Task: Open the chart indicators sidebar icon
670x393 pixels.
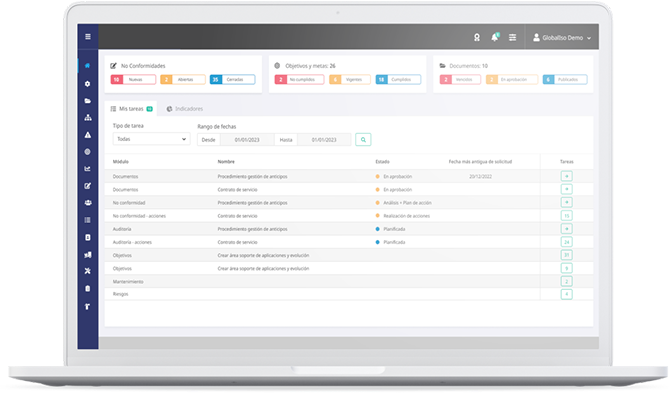Action: coord(88,169)
